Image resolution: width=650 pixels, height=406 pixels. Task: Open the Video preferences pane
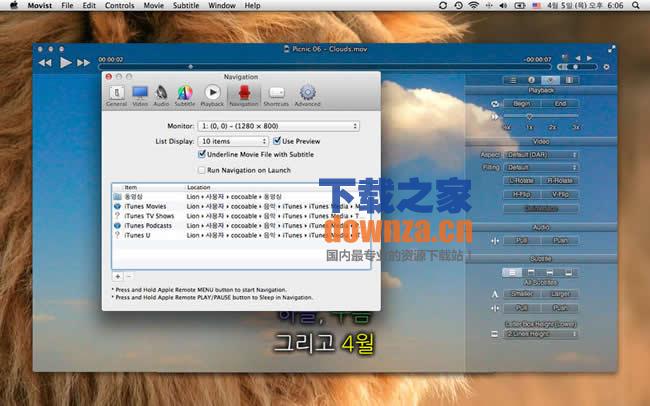pos(140,96)
